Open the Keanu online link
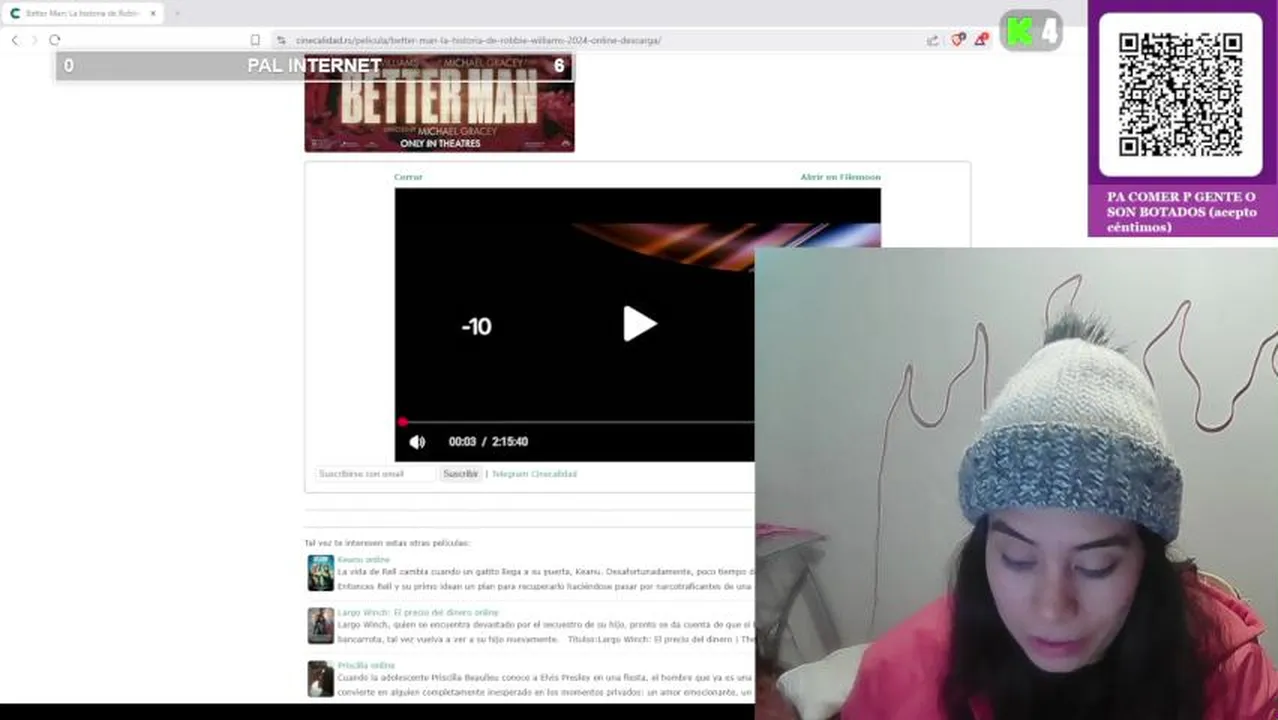The image size is (1278, 720). [363, 560]
